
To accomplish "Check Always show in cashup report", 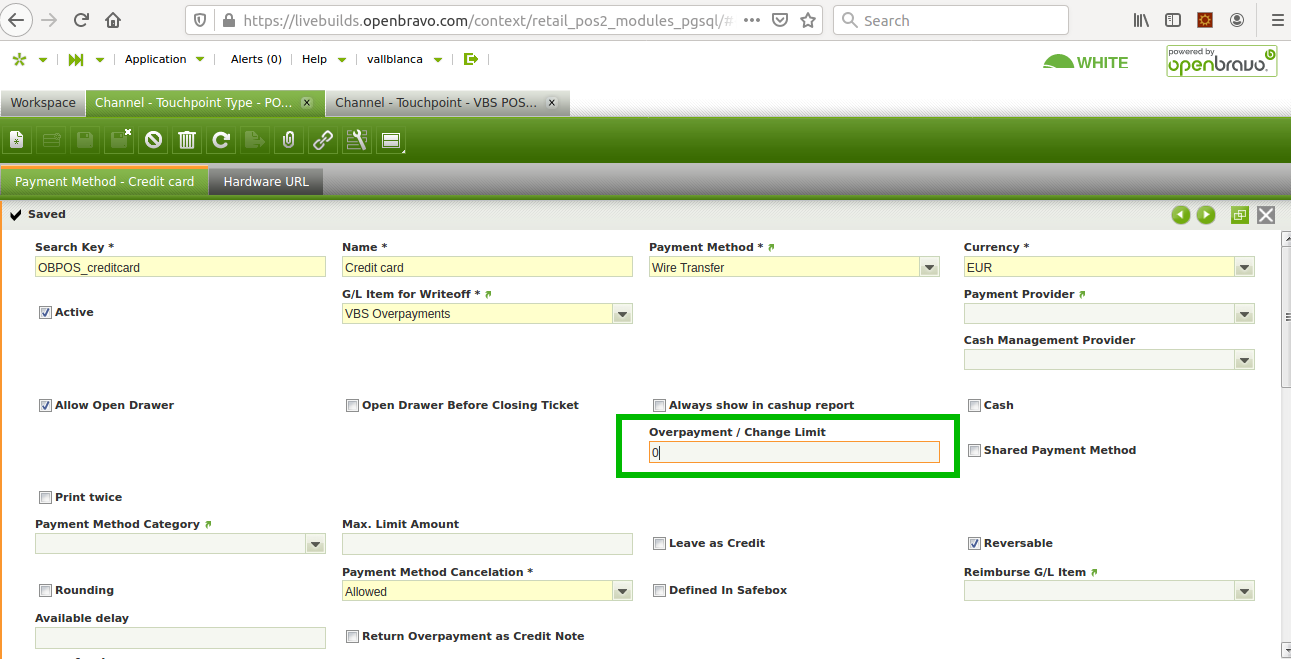I will pyautogui.click(x=659, y=406).
